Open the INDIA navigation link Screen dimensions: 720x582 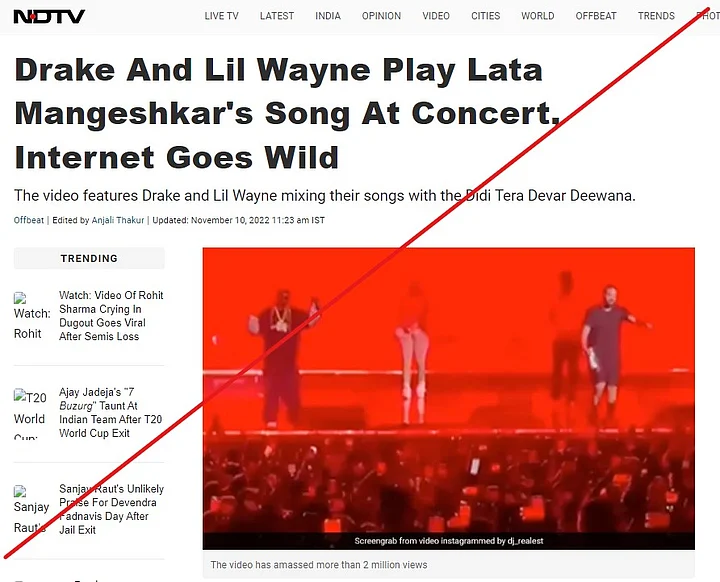tap(328, 16)
